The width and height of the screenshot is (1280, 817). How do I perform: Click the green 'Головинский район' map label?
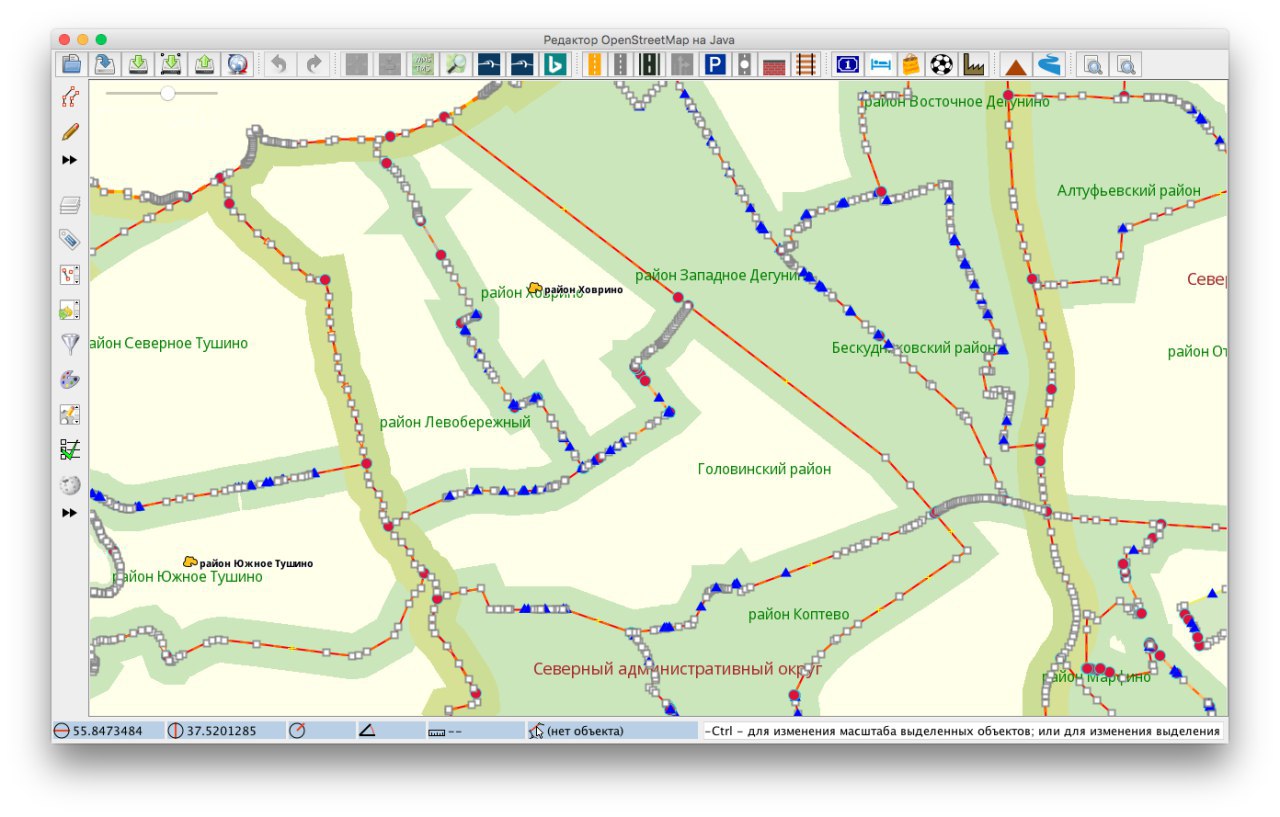click(x=764, y=469)
